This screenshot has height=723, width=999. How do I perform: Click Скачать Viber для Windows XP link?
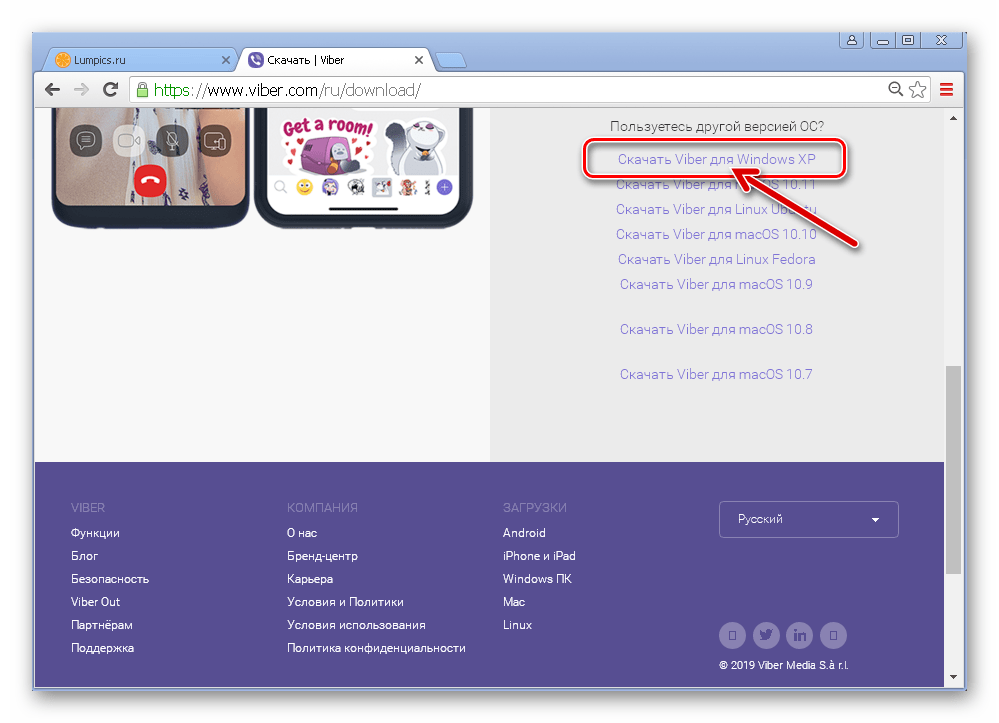pos(716,159)
